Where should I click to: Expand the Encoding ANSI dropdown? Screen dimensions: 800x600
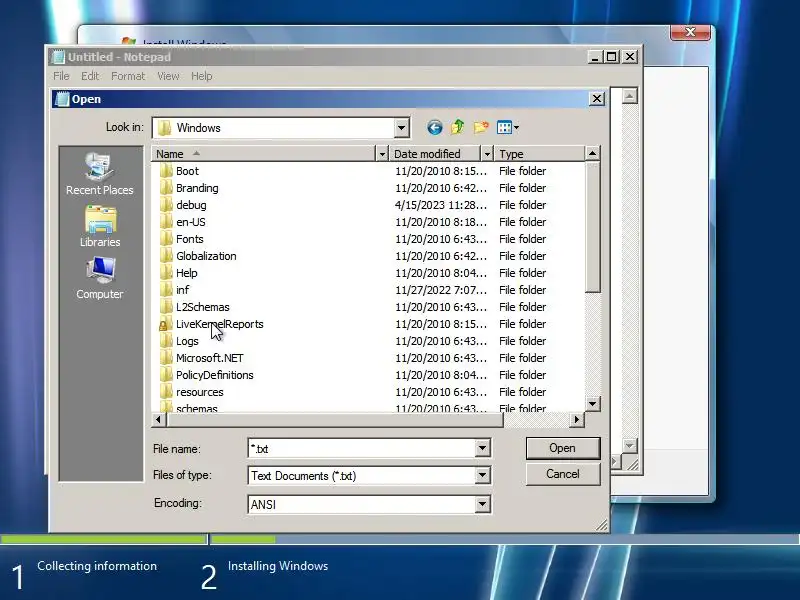click(x=482, y=504)
